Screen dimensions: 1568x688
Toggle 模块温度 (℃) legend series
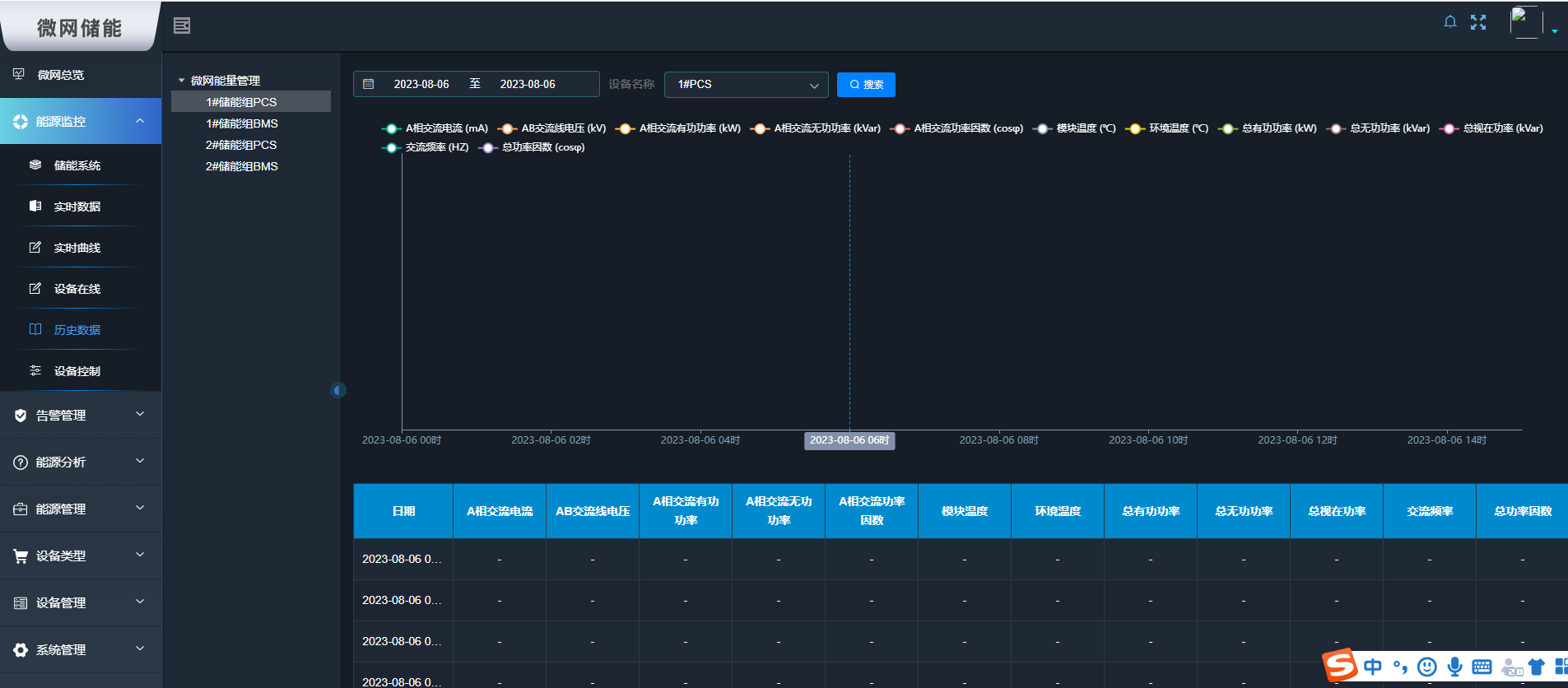click(1074, 128)
